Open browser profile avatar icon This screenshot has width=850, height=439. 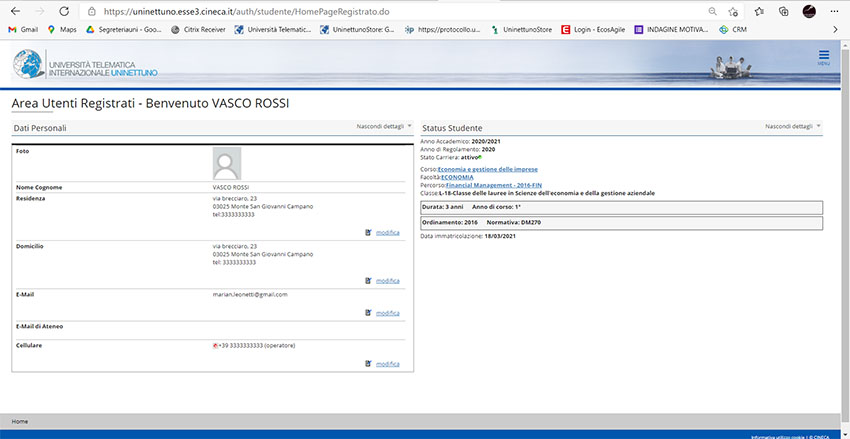[808, 11]
